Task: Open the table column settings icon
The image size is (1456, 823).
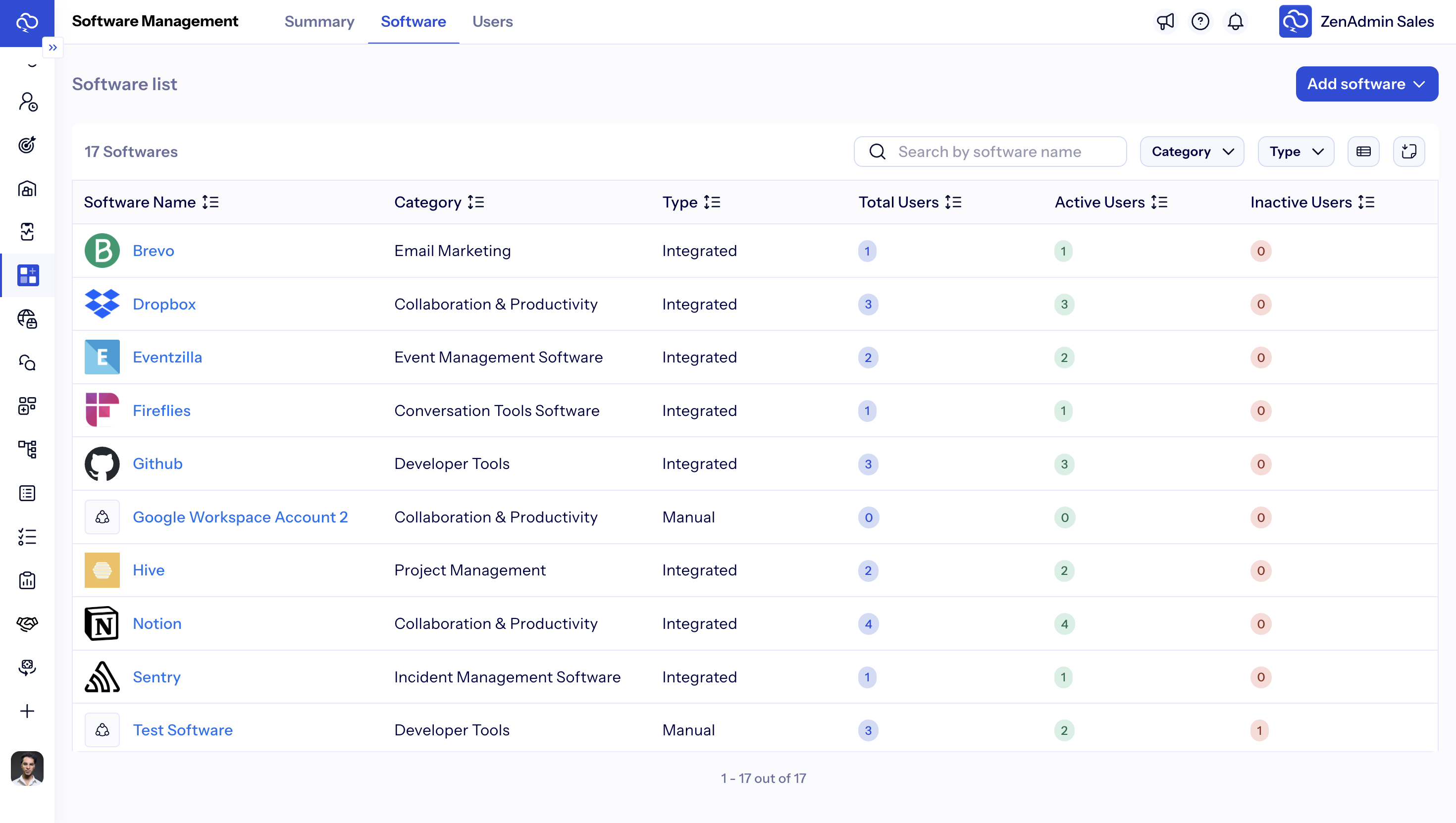Action: (1364, 151)
